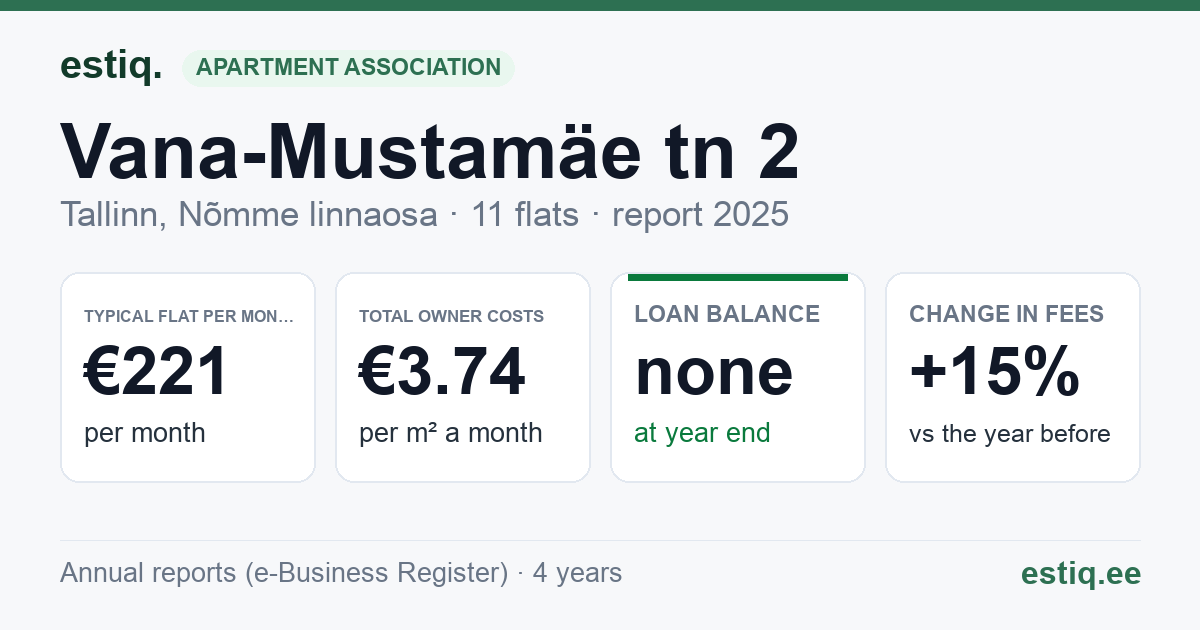Click the green 'at year end' text
Screen dimensions: 1200x630
tap(702, 433)
